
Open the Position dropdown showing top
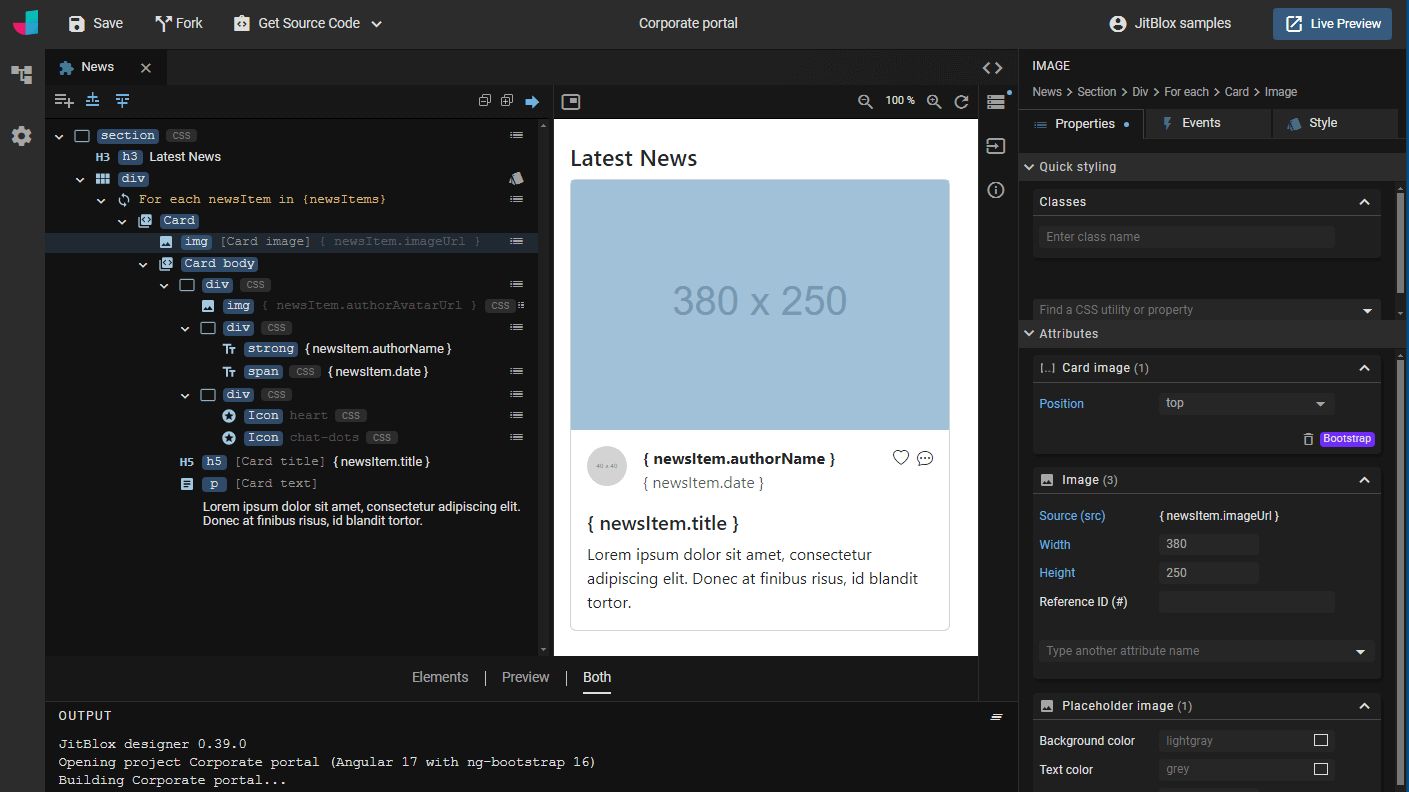[1245, 402]
